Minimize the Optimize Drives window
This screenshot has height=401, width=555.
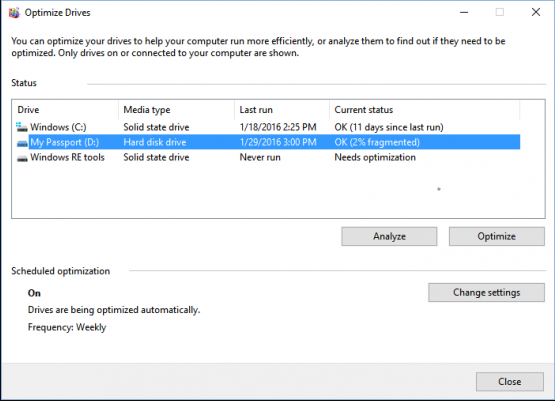pos(464,12)
